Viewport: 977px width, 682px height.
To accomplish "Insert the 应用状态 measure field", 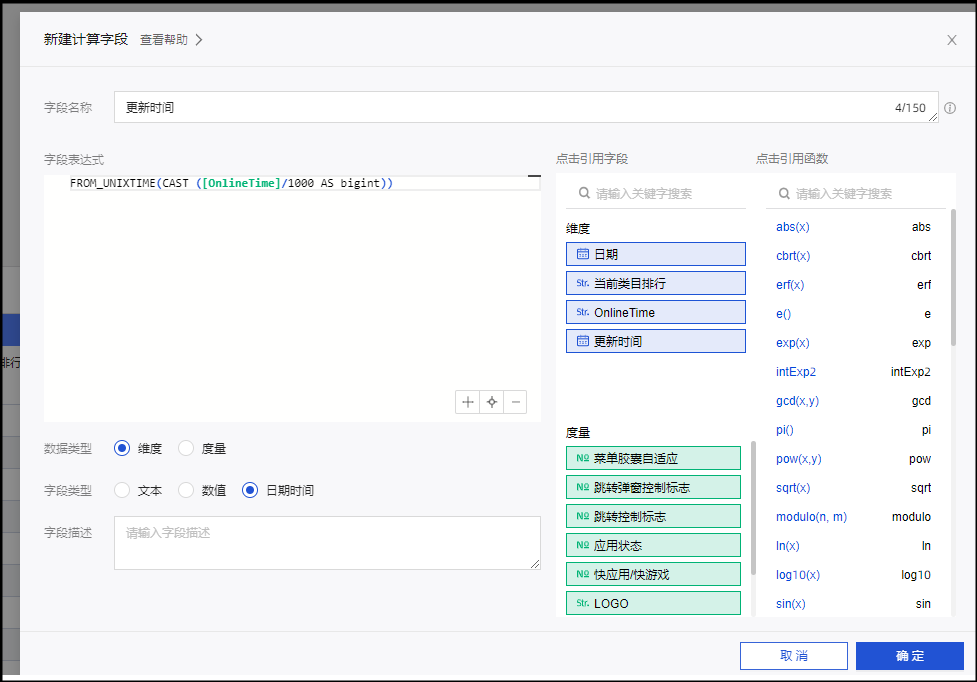I will click(653, 546).
